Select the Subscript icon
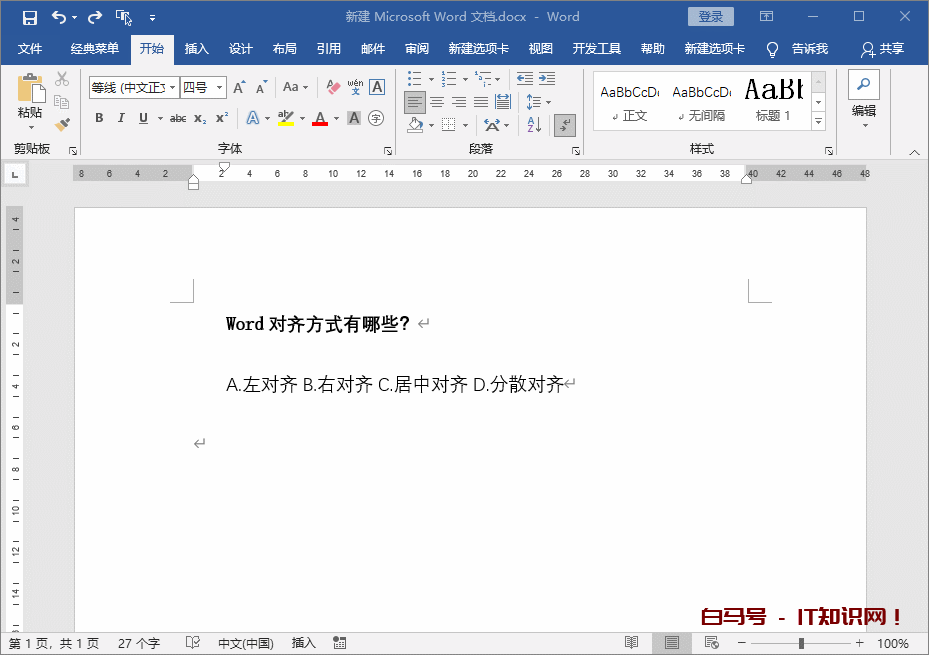Screen dimensions: 929x655 [x=199, y=118]
